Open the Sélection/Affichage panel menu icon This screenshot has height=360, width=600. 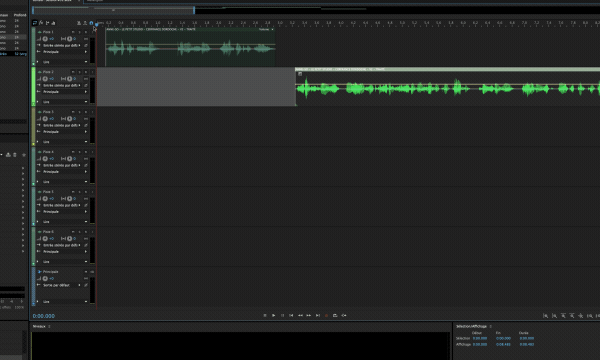click(491, 326)
